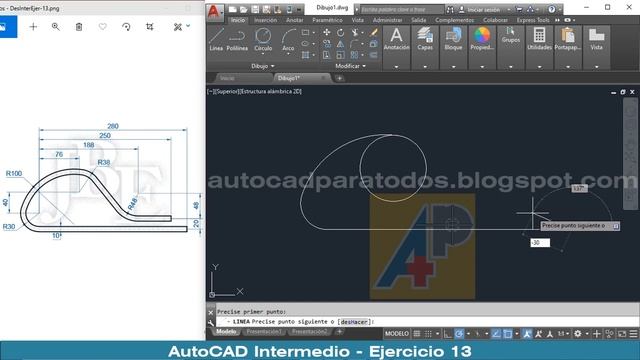Screen dimensions: 640x360
Task: Open the annotation scale 1:1 dropdown
Action: pyautogui.click(x=563, y=334)
